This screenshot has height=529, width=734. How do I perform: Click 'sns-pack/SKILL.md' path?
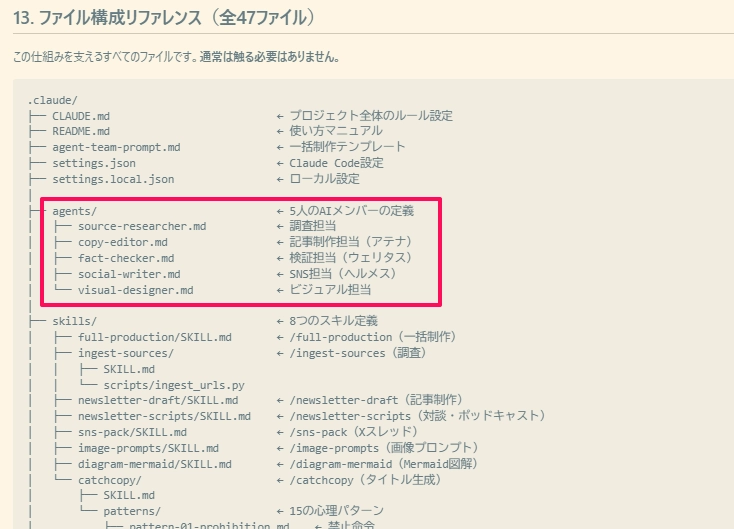(132, 433)
